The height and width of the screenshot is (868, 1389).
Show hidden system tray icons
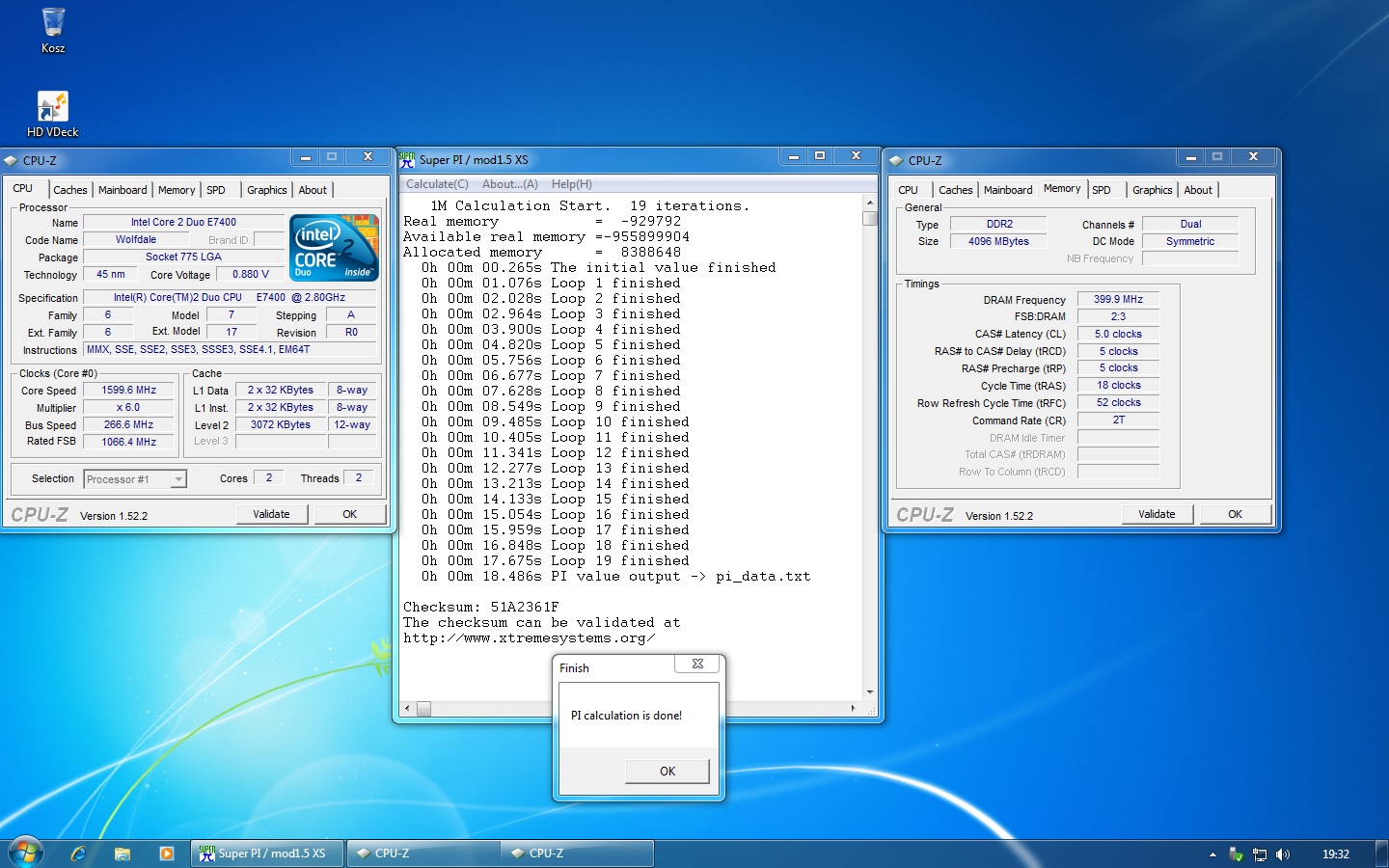[1212, 854]
